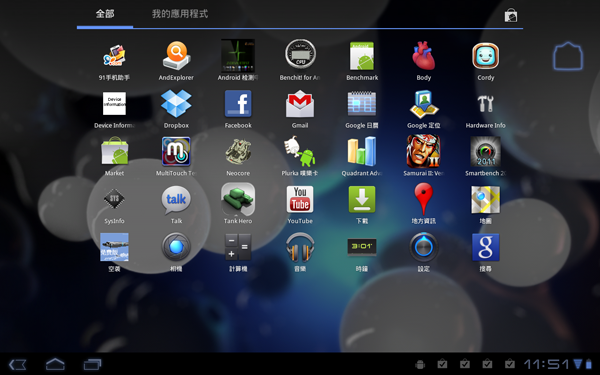Launch MultiTouch Tester app
The image size is (600, 375).
pyautogui.click(x=176, y=152)
